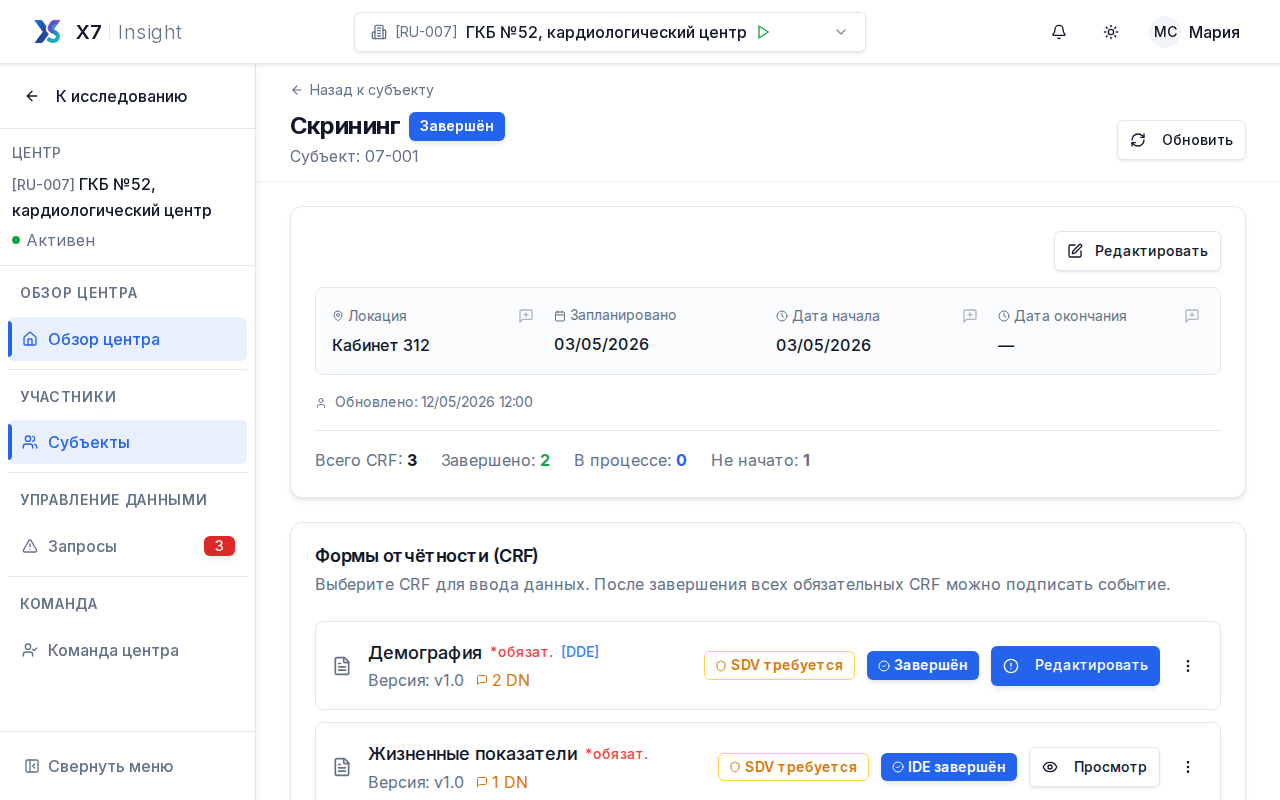1280x800 pixels.
Task: Click the 2 DN indicator for Демография
Action: 503,680
